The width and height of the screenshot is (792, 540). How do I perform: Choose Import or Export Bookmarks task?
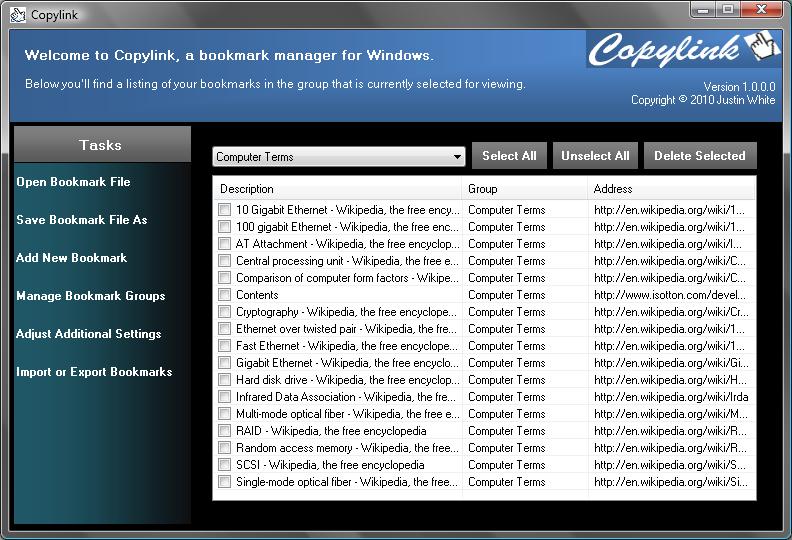94,372
